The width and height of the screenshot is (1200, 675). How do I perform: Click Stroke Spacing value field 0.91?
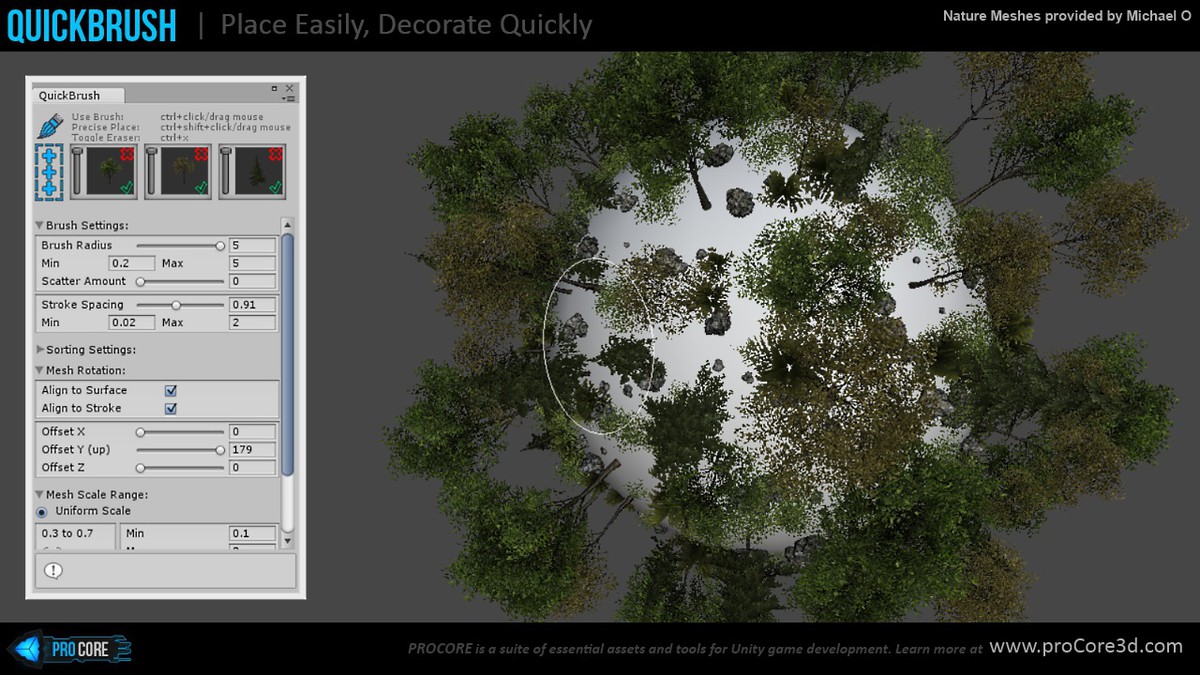[252, 305]
